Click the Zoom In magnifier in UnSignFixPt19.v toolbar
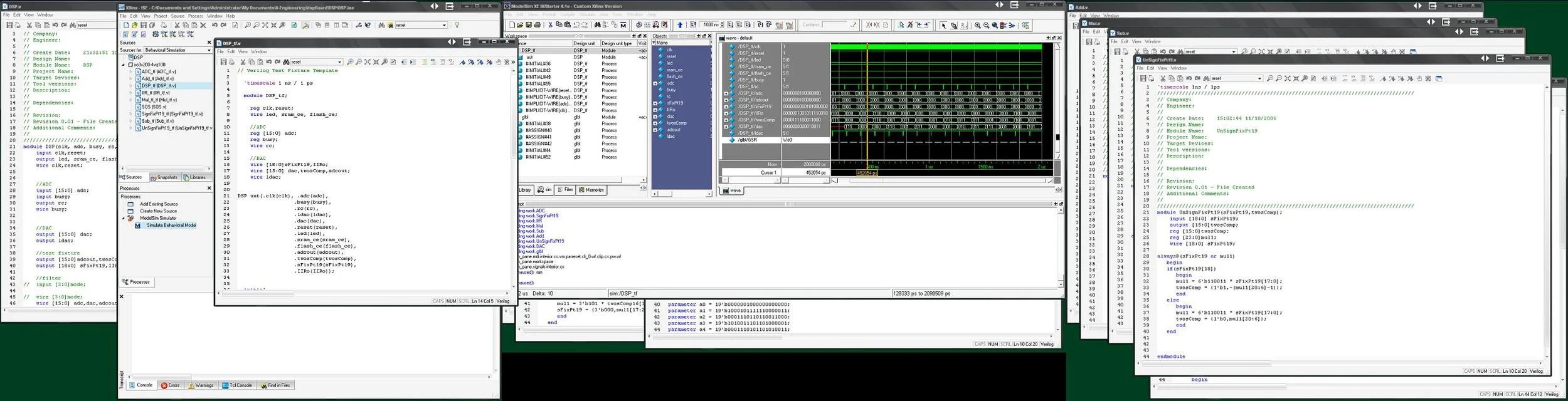This screenshot has height=401, width=1568. click(1270, 78)
